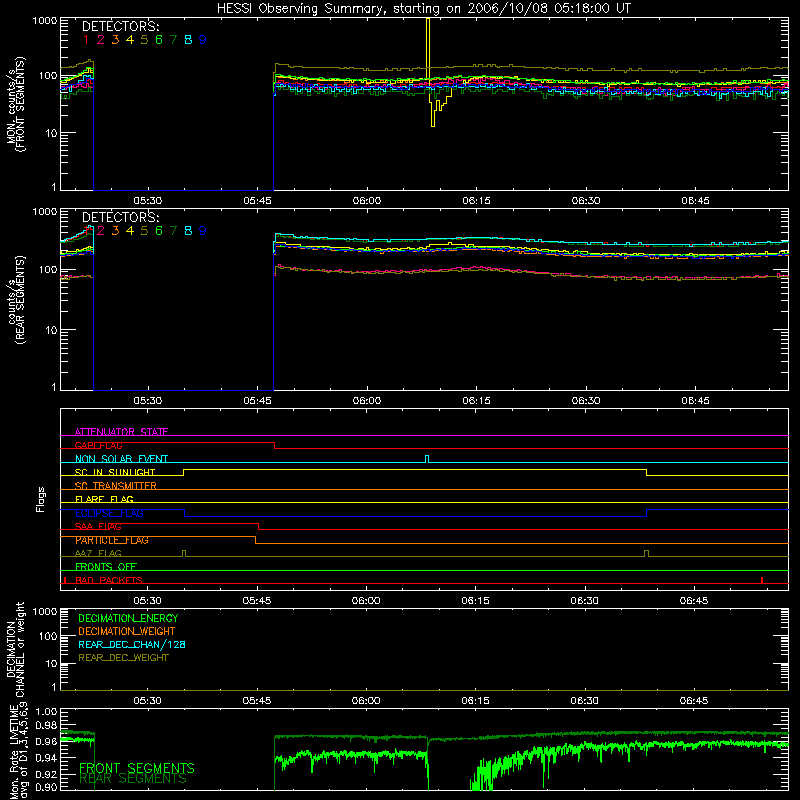Select the olive AAZ_FLAG label
This screenshot has height=800, width=800.
click(98, 553)
